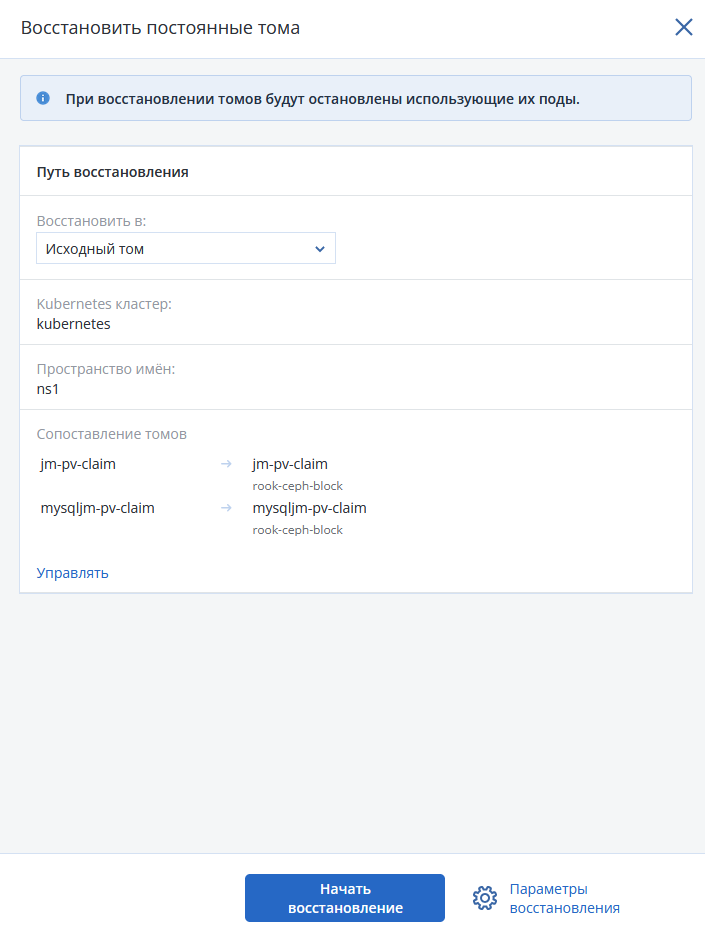Click the gear icon for recovery options

pos(485,898)
